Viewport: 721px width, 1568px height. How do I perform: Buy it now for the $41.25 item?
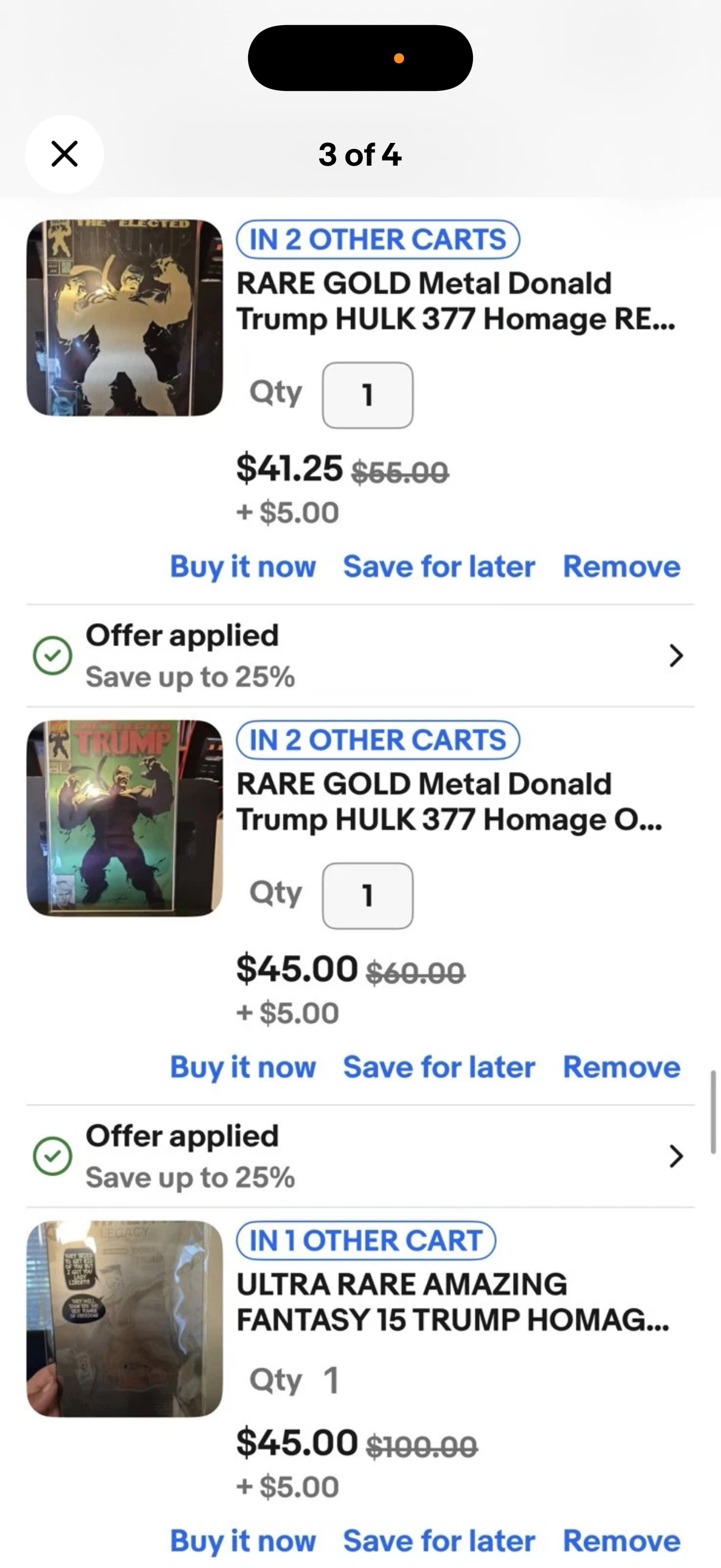243,567
